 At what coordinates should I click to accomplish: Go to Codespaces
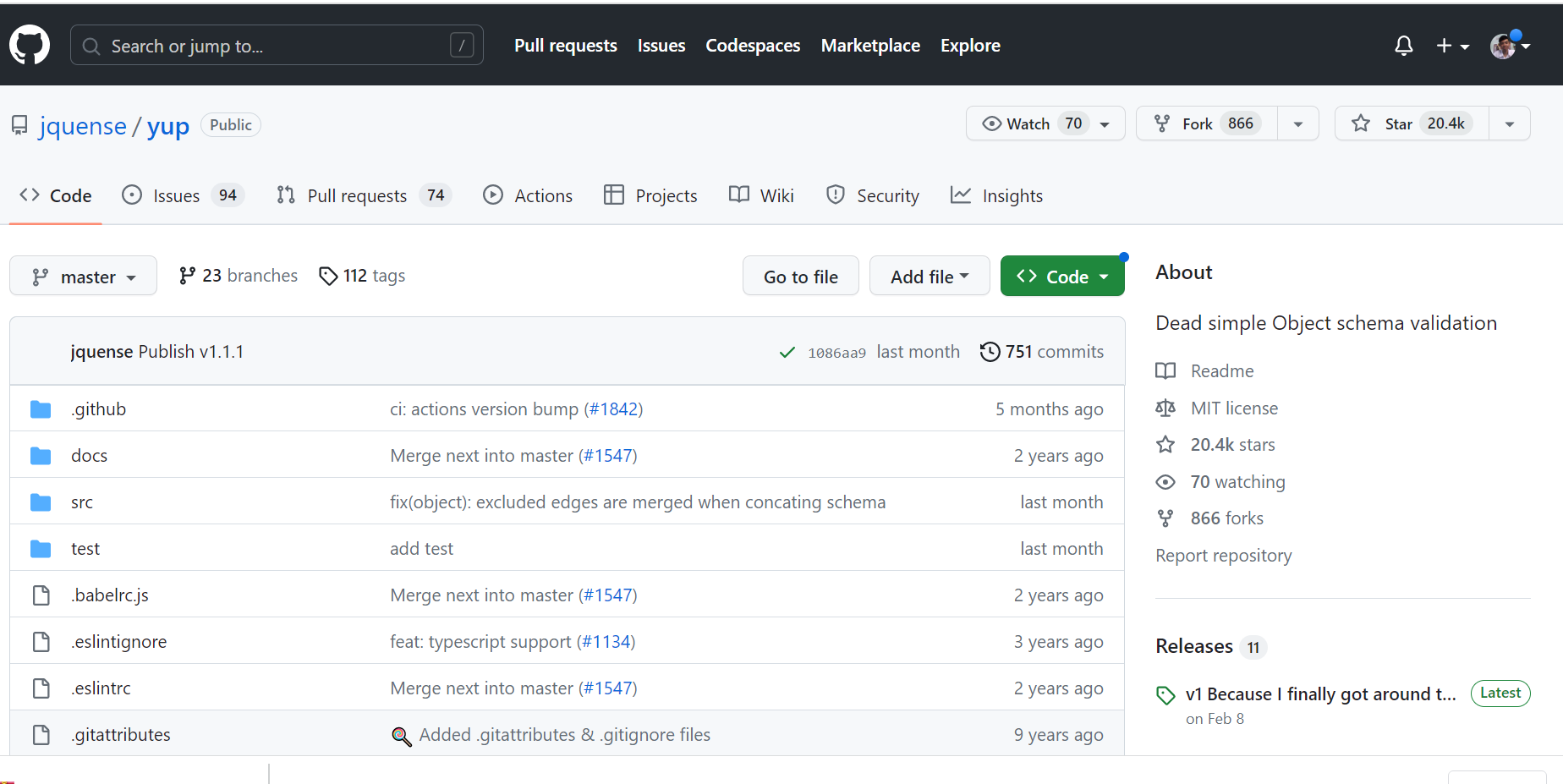(753, 46)
